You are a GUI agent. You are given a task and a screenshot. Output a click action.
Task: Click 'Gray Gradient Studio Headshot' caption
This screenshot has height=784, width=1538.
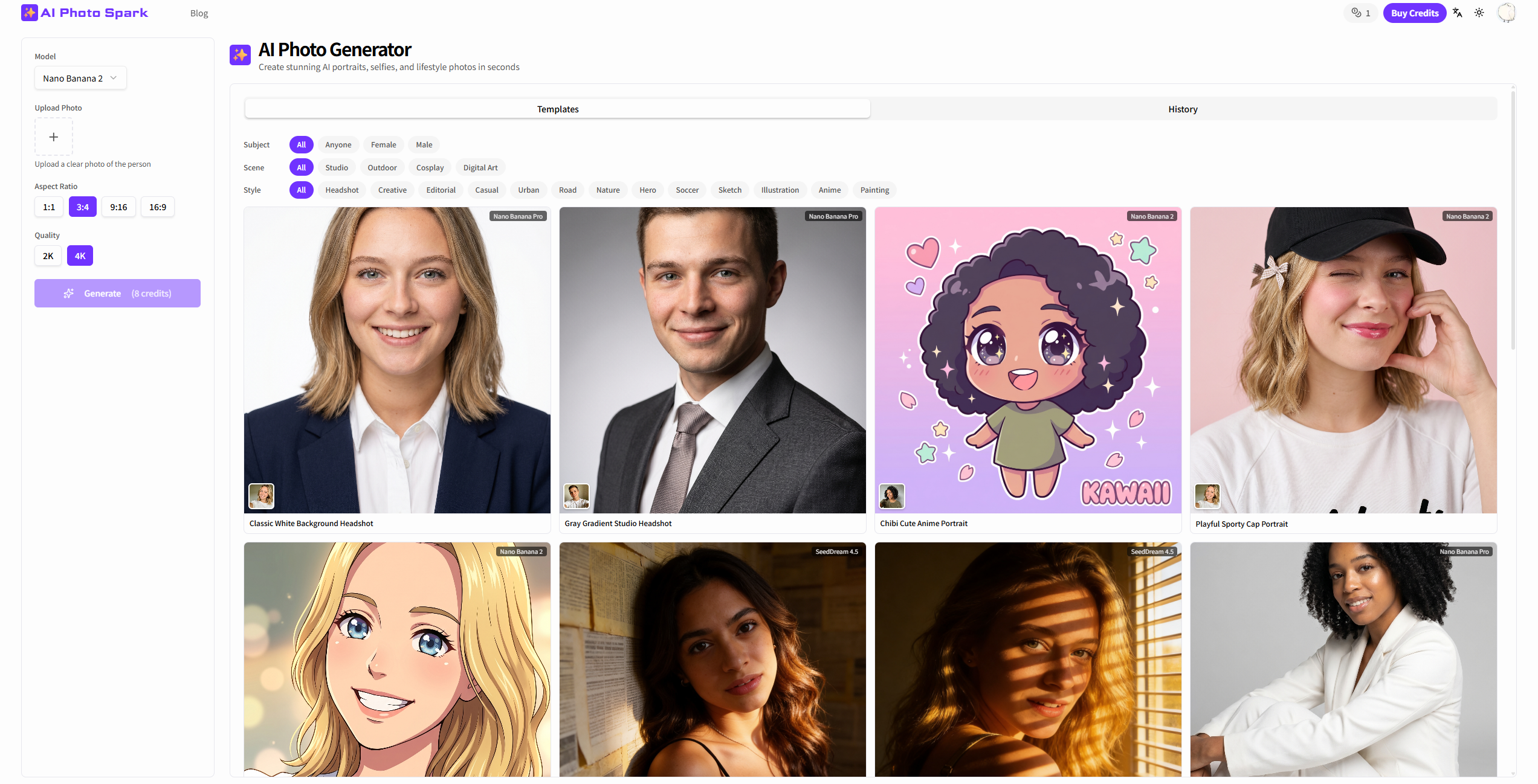pyautogui.click(x=618, y=524)
